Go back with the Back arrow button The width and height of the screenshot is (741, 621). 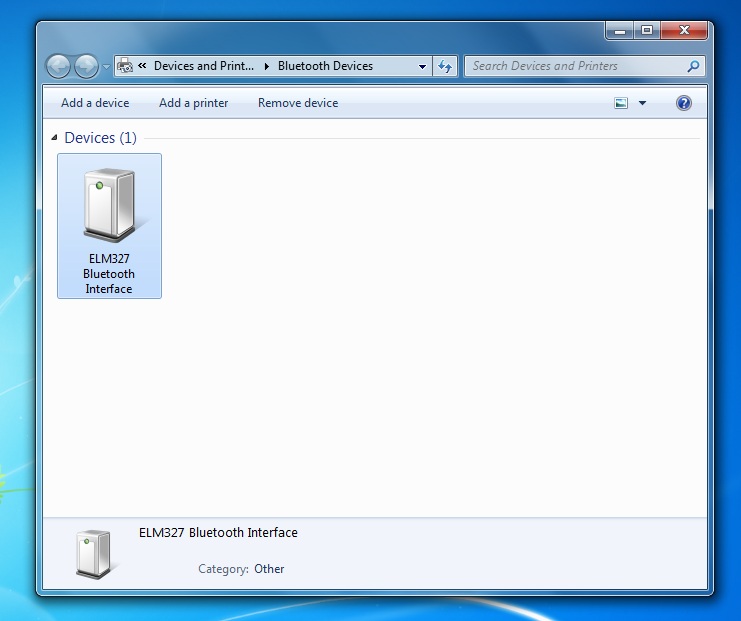coord(59,66)
